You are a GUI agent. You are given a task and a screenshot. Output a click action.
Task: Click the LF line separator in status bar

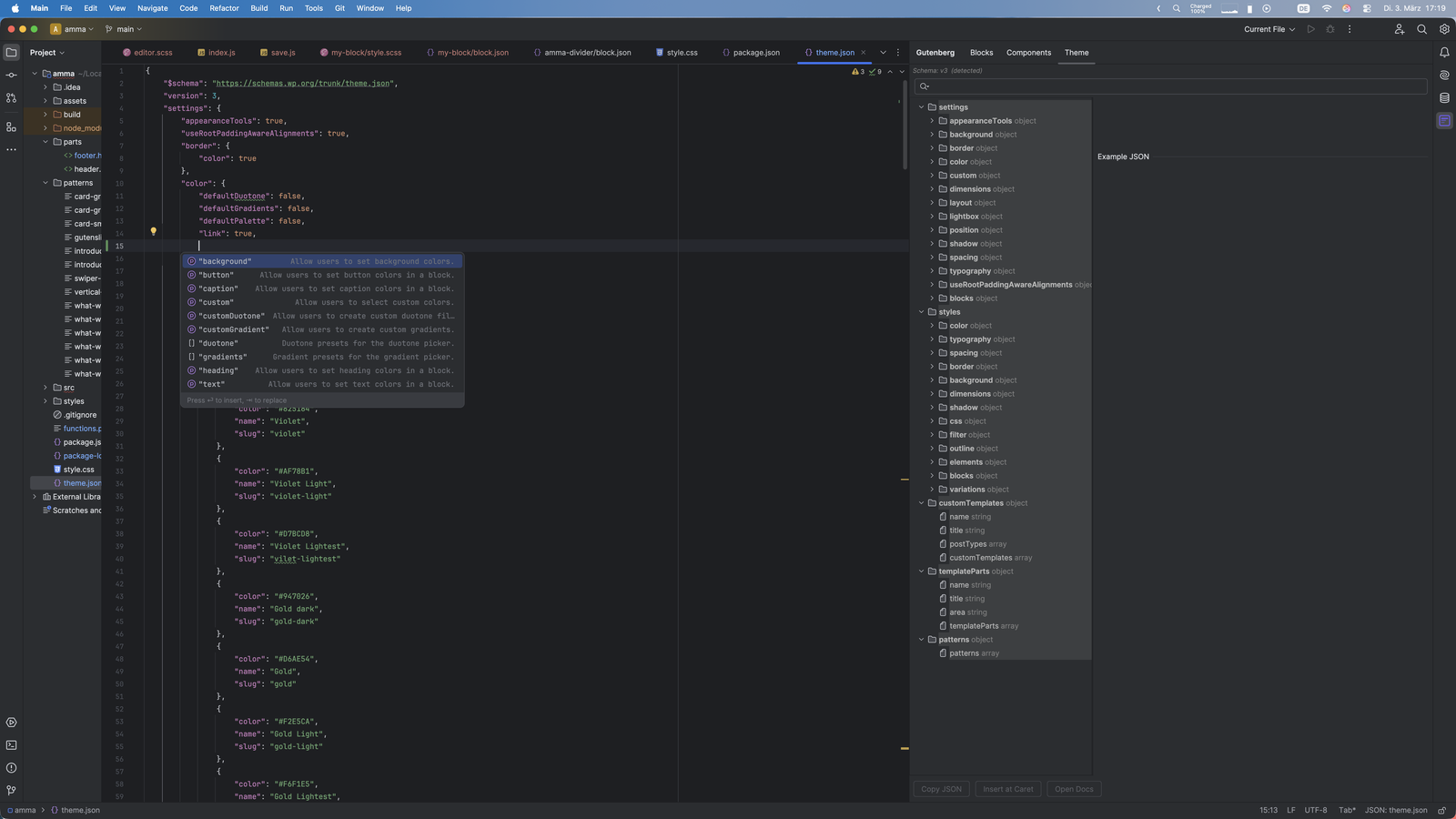click(1290, 810)
